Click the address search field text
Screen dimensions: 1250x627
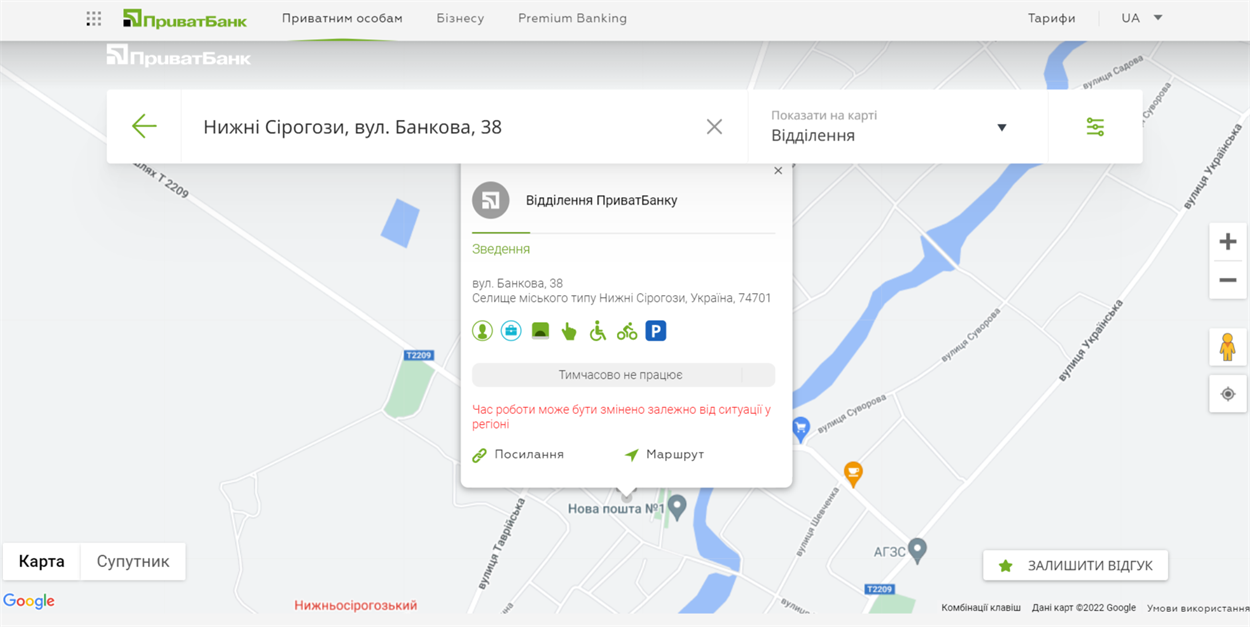pos(352,127)
